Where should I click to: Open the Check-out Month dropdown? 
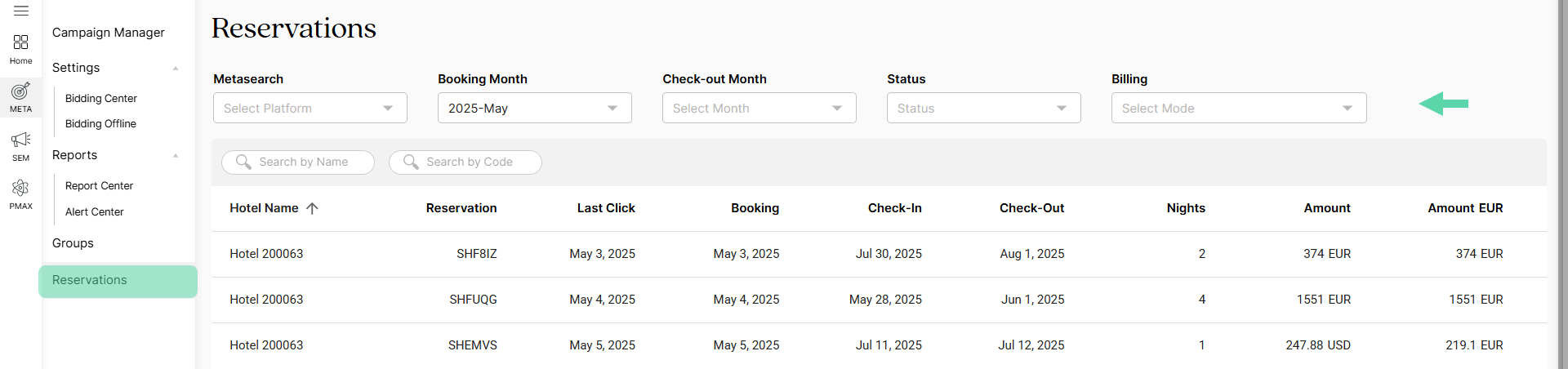click(x=759, y=108)
